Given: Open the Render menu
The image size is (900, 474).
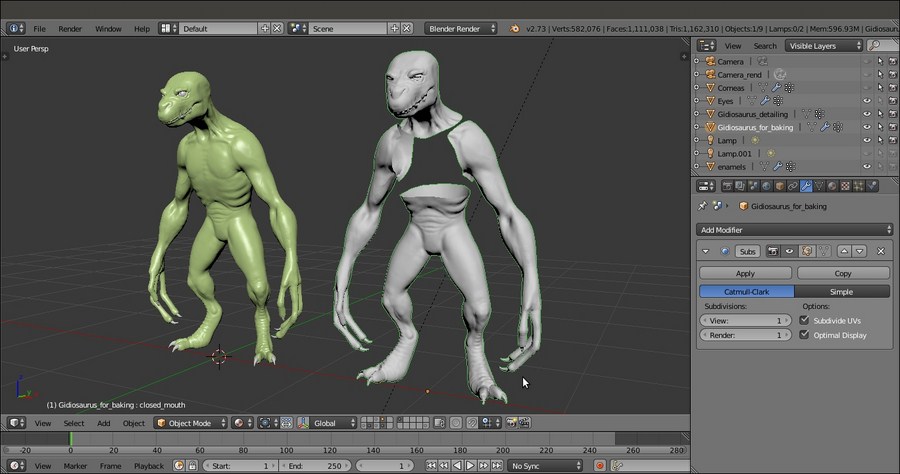Looking at the screenshot, I should click(69, 29).
